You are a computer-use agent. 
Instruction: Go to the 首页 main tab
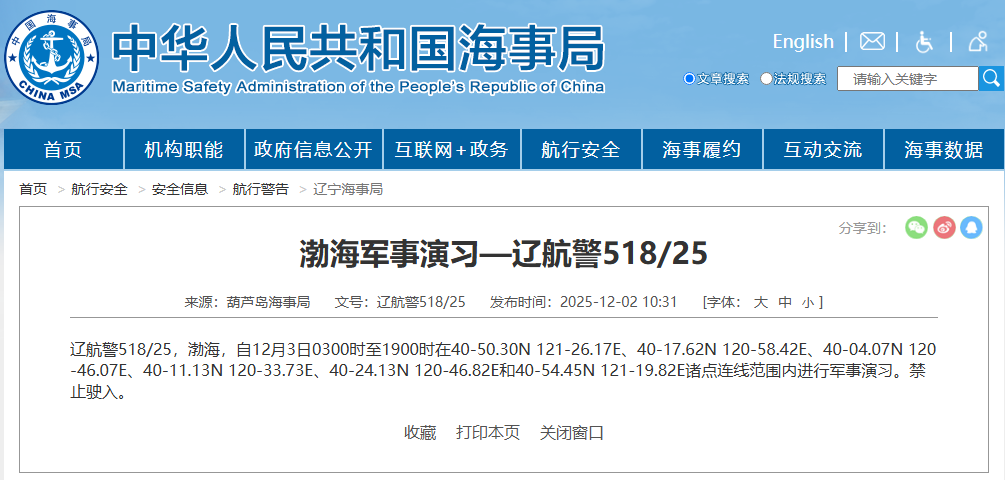pos(63,150)
